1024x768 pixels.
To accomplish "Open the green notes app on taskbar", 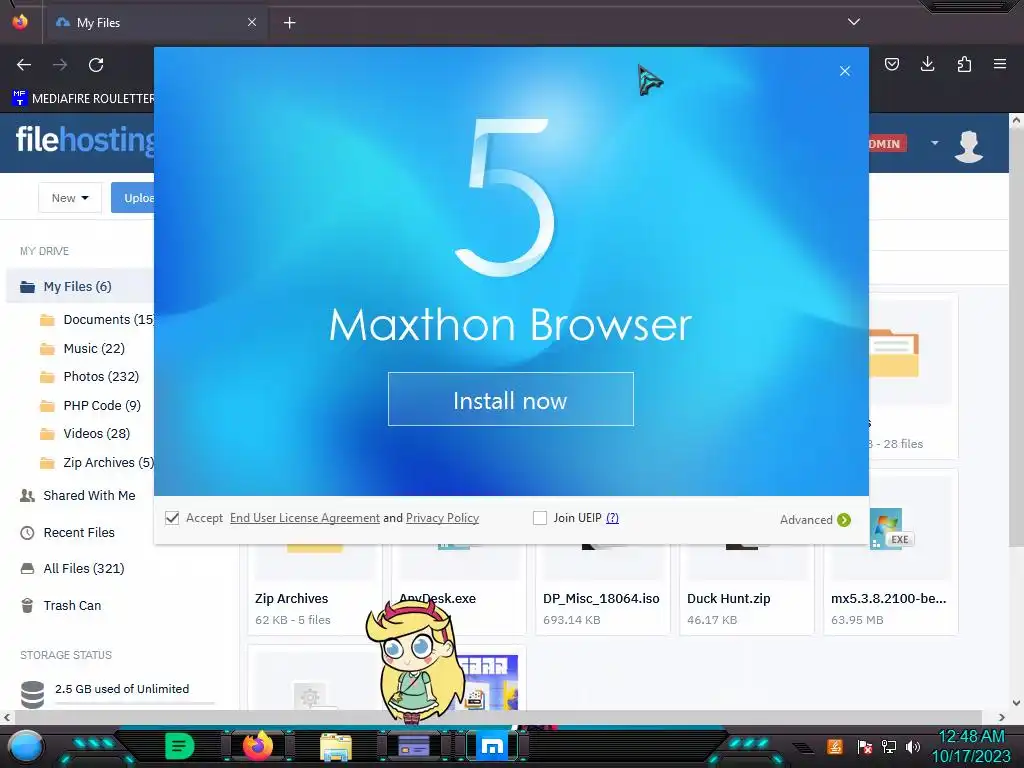I will tap(180, 746).
